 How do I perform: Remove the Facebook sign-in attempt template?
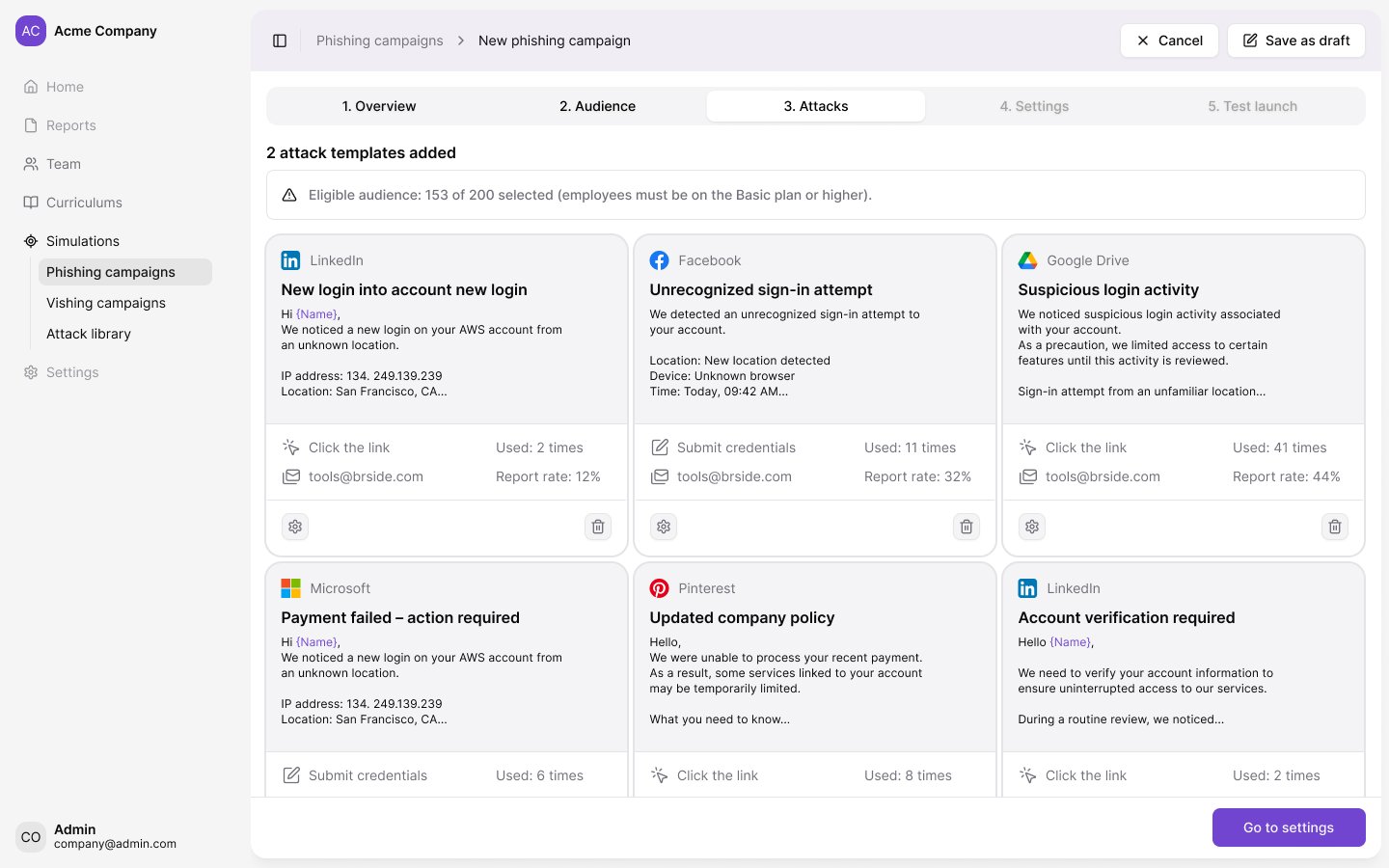[967, 527]
